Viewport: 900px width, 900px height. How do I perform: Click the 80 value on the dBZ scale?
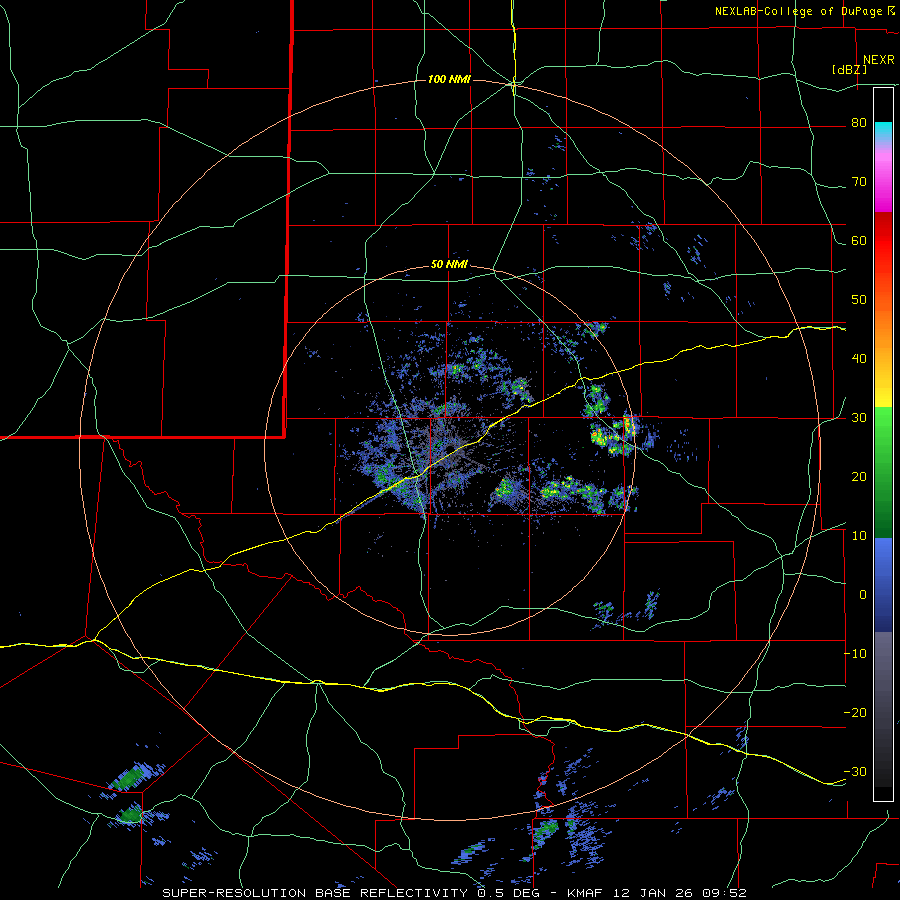(859, 123)
